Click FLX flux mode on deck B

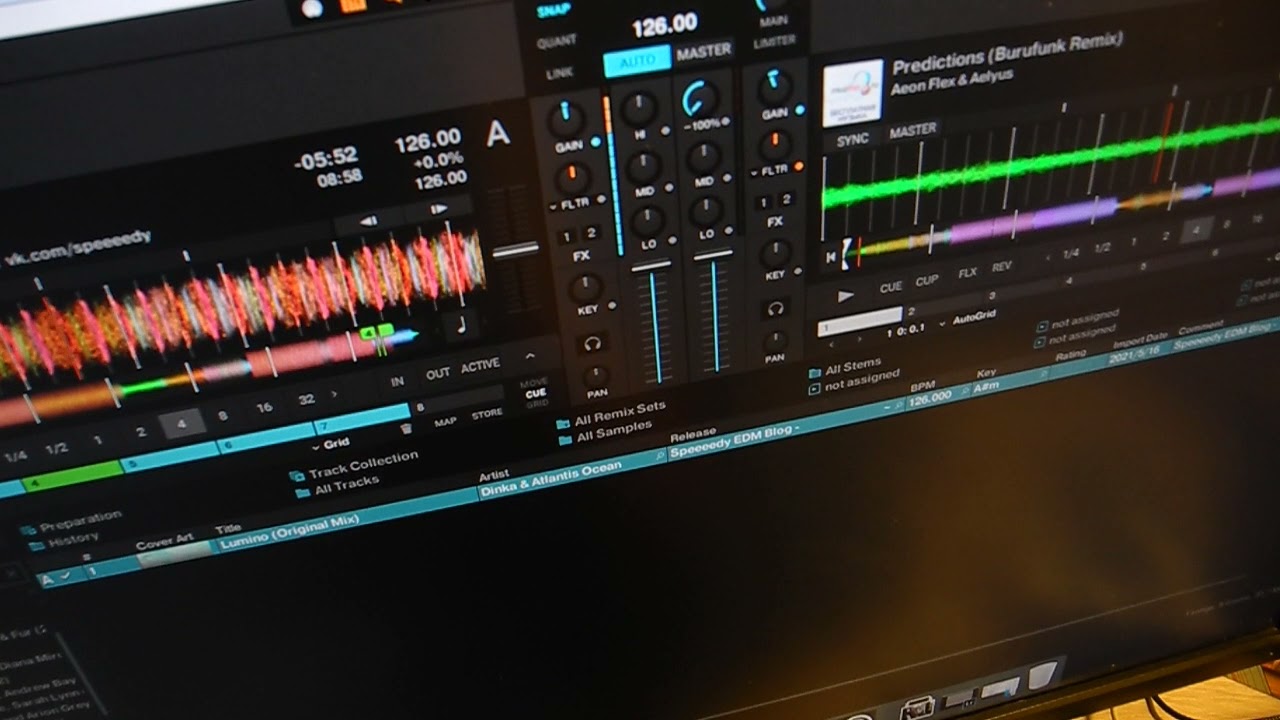tap(967, 274)
